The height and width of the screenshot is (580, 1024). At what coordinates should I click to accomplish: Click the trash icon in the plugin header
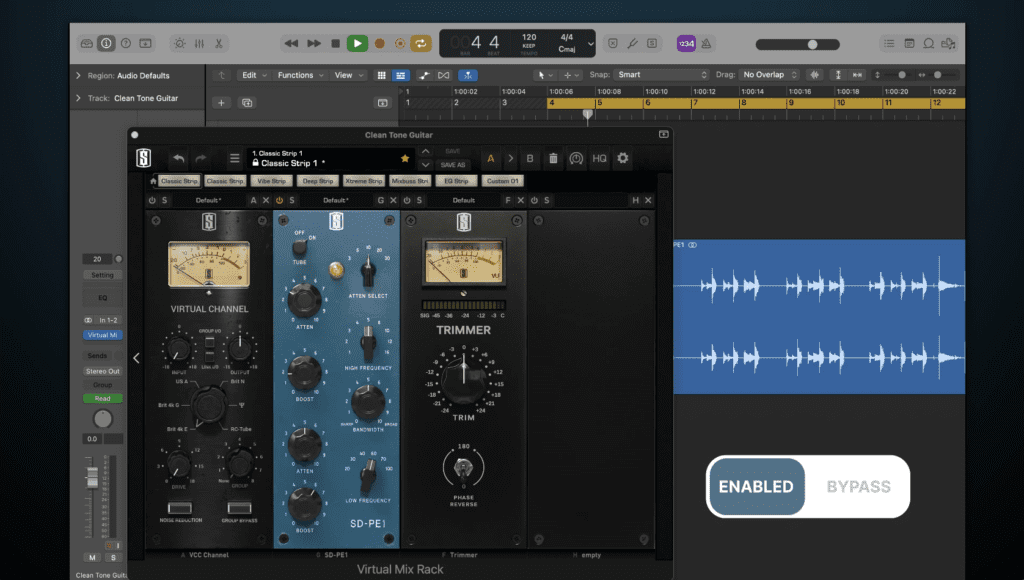[x=553, y=157]
